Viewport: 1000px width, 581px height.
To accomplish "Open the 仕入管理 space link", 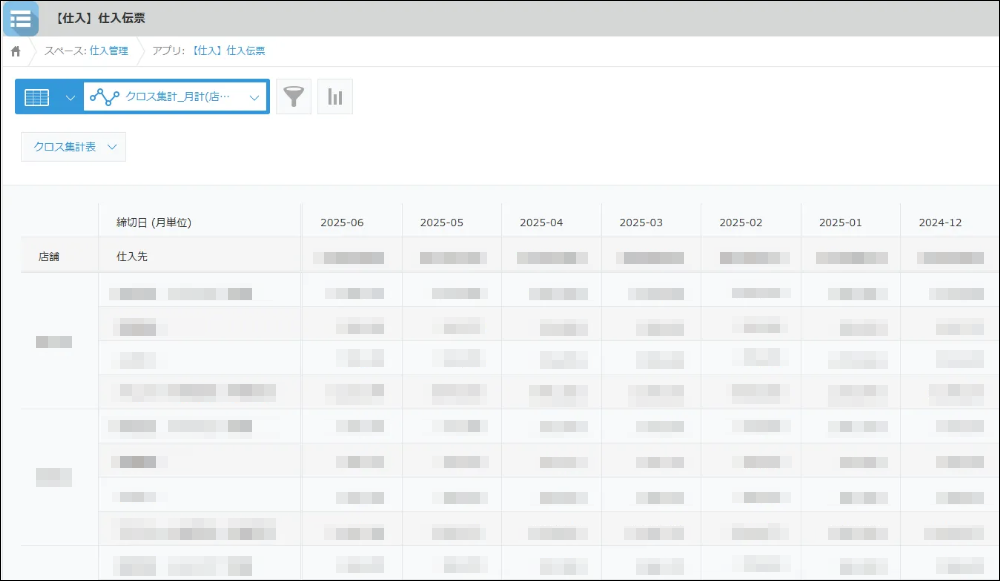I will tap(108, 51).
